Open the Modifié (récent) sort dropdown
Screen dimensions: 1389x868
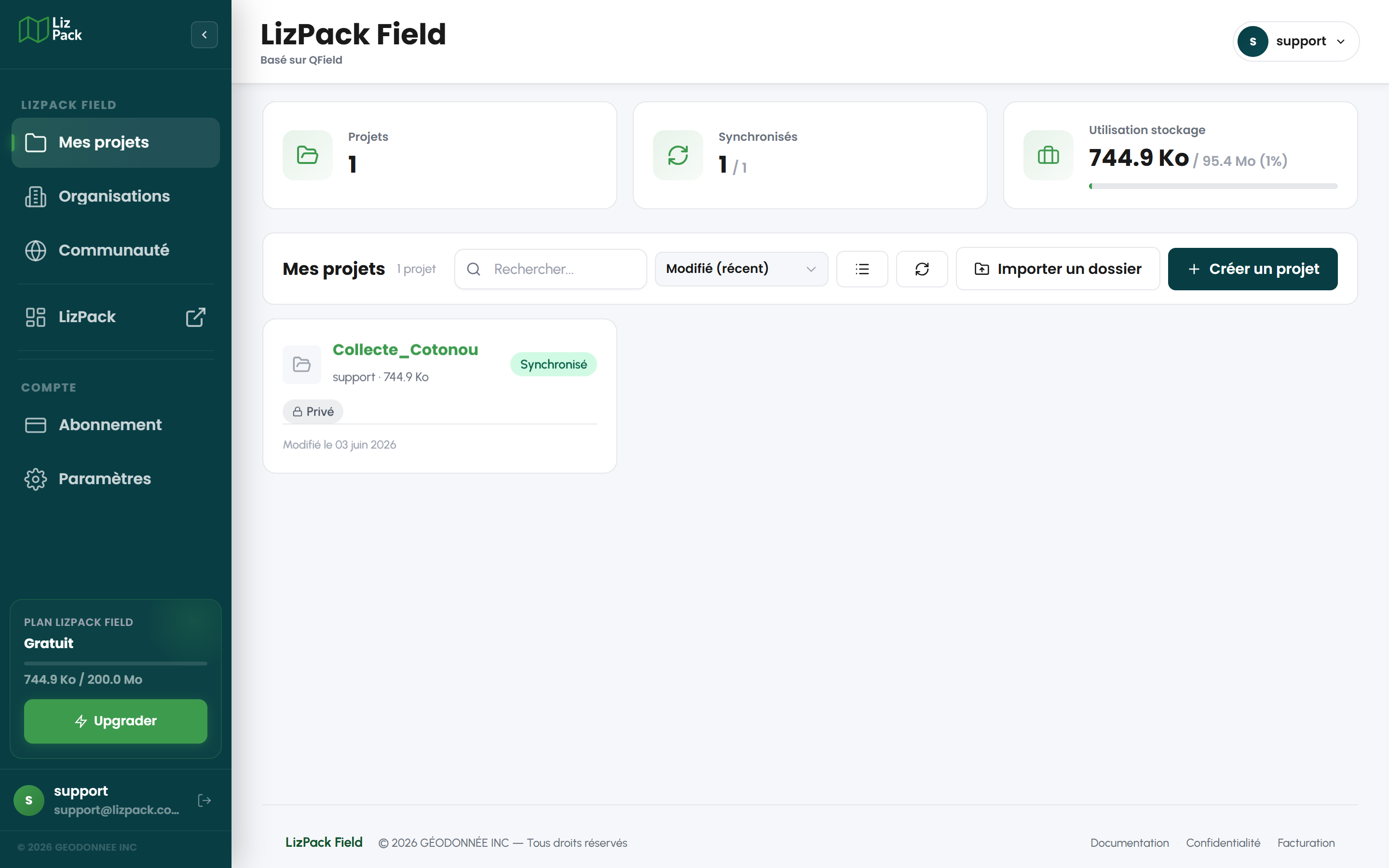[x=741, y=269]
